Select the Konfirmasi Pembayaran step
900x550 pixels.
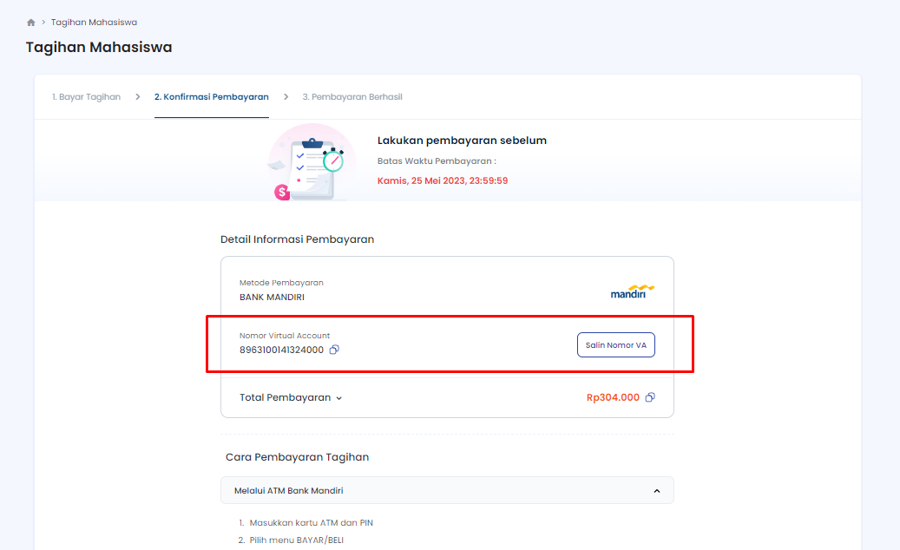click(x=211, y=97)
